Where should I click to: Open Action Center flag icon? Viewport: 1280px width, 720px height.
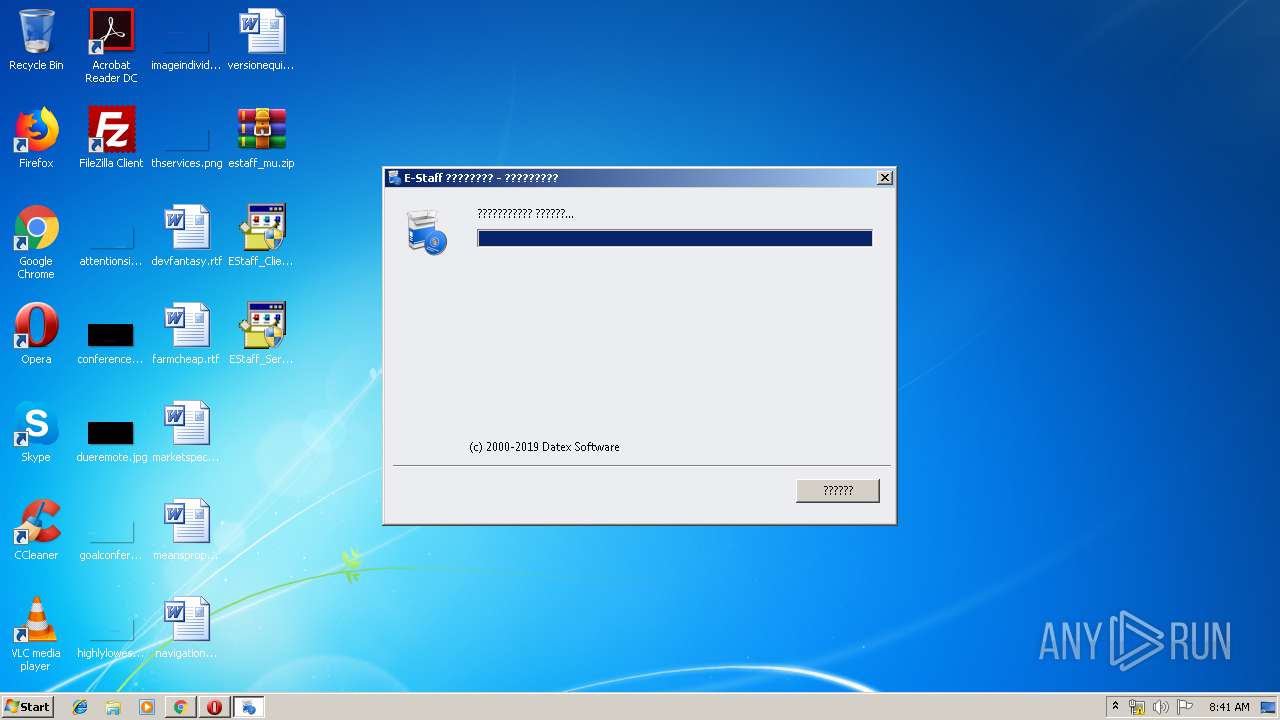[1185, 707]
